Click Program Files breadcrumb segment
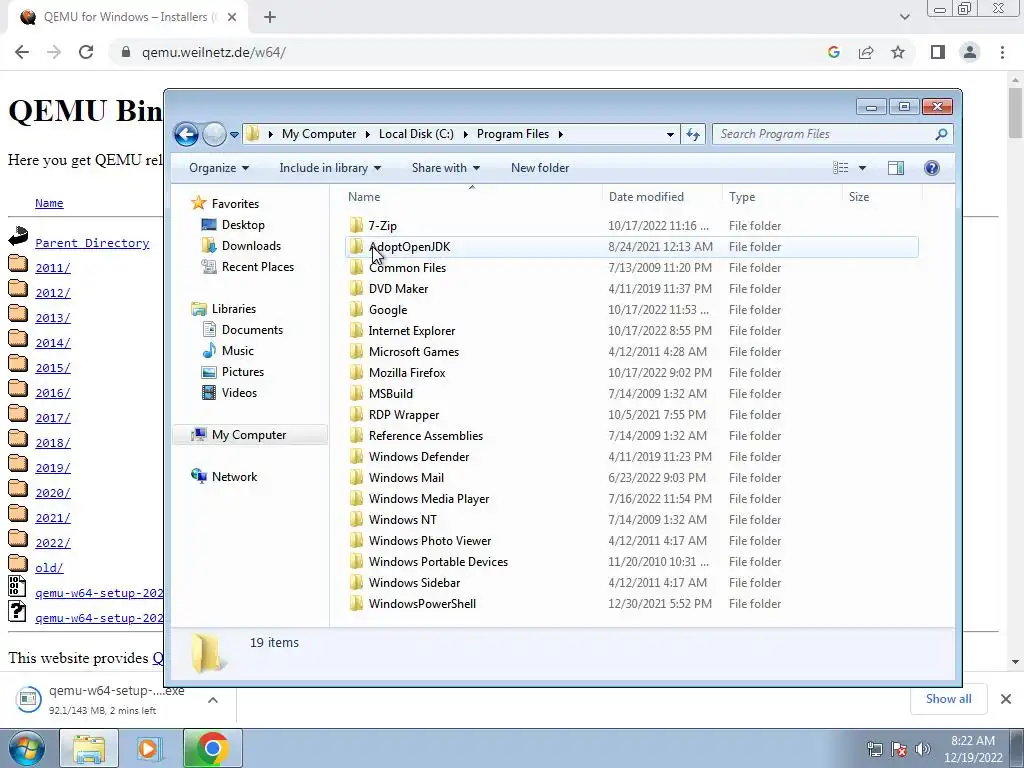The width and height of the screenshot is (1024, 768). click(x=513, y=134)
